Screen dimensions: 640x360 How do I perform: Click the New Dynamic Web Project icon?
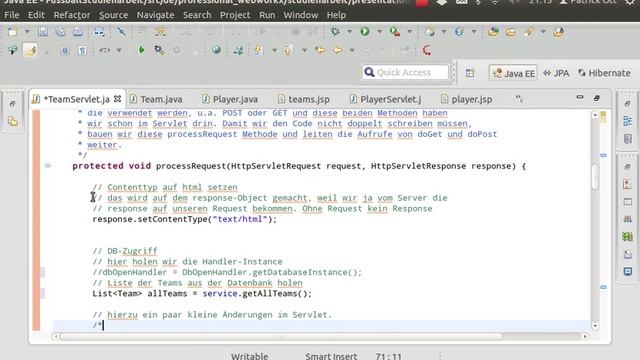(429, 32)
